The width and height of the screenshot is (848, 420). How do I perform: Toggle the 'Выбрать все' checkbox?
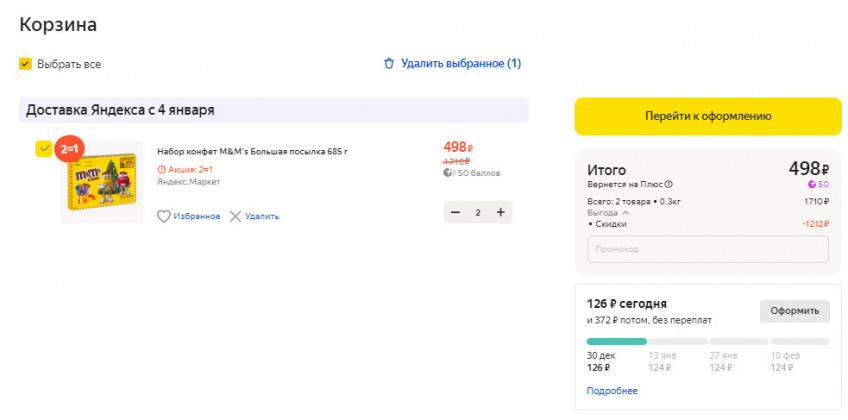26,64
